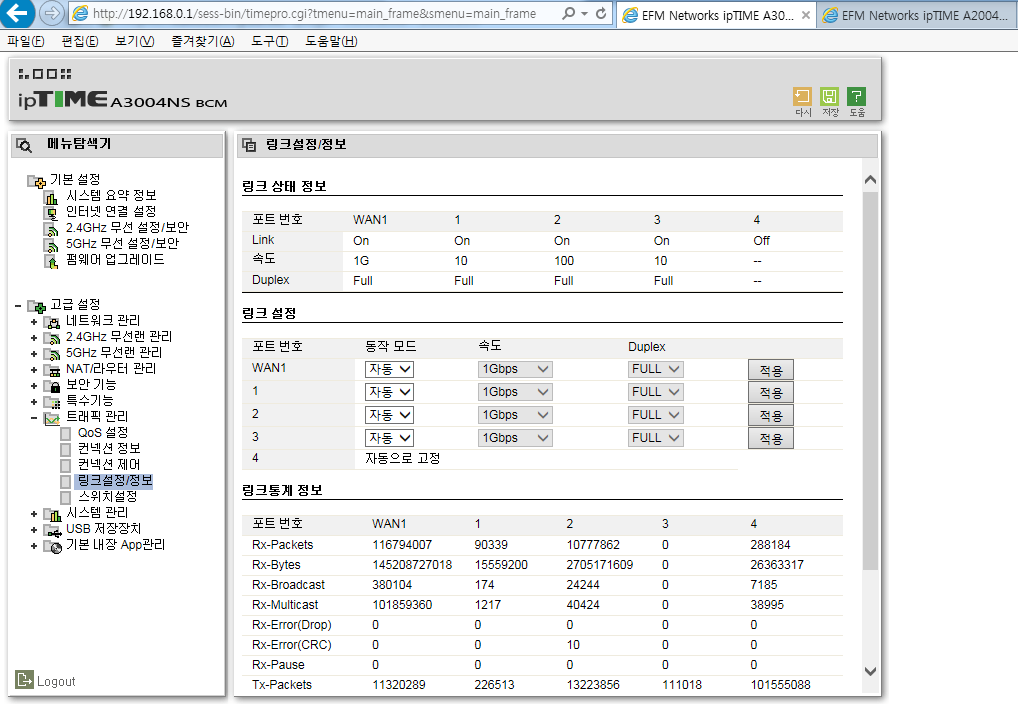Open the 도구(T) menu
This screenshot has width=1018, height=704.
click(x=269, y=41)
